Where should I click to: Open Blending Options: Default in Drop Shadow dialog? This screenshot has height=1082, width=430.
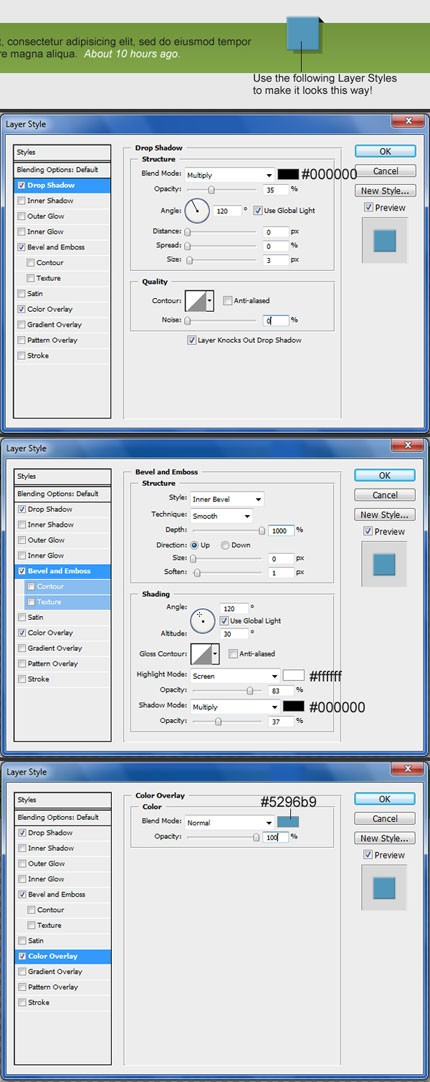pyautogui.click(x=62, y=170)
